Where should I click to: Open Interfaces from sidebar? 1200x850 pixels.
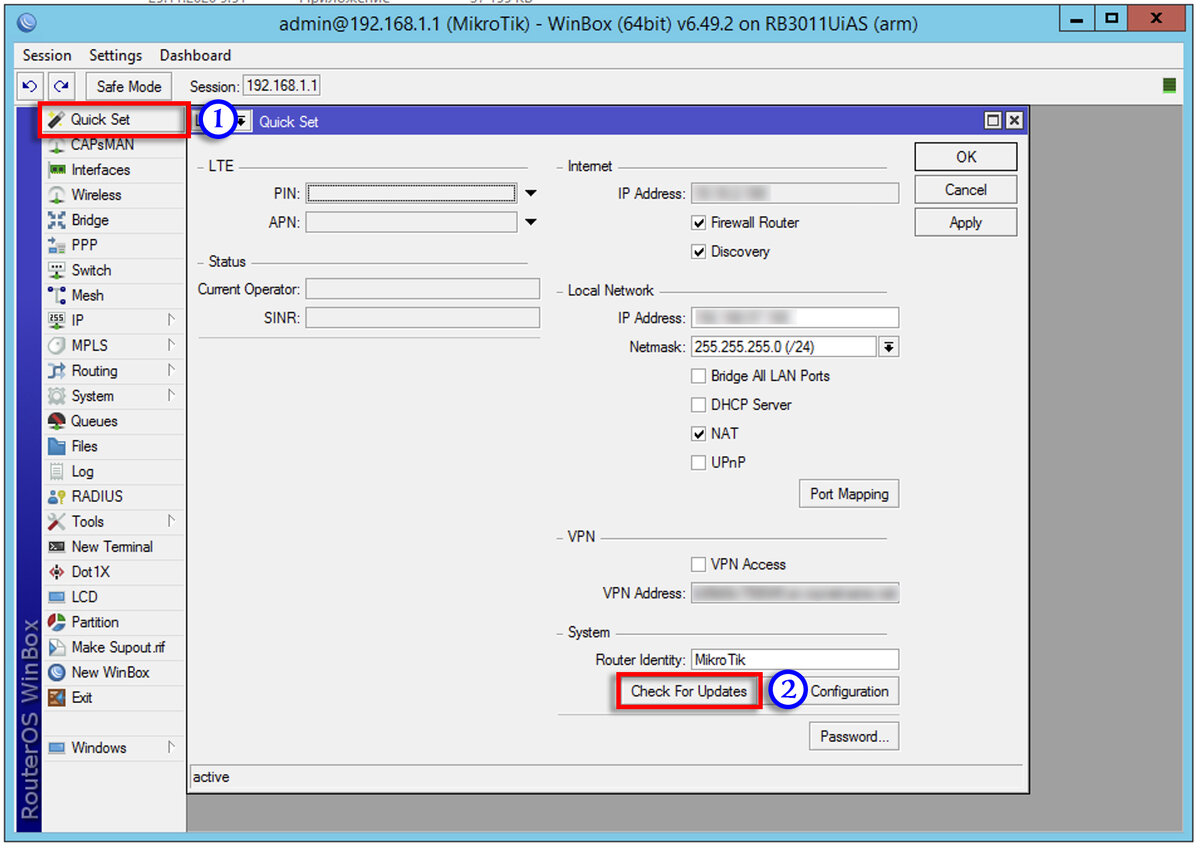pyautogui.click(x=100, y=170)
